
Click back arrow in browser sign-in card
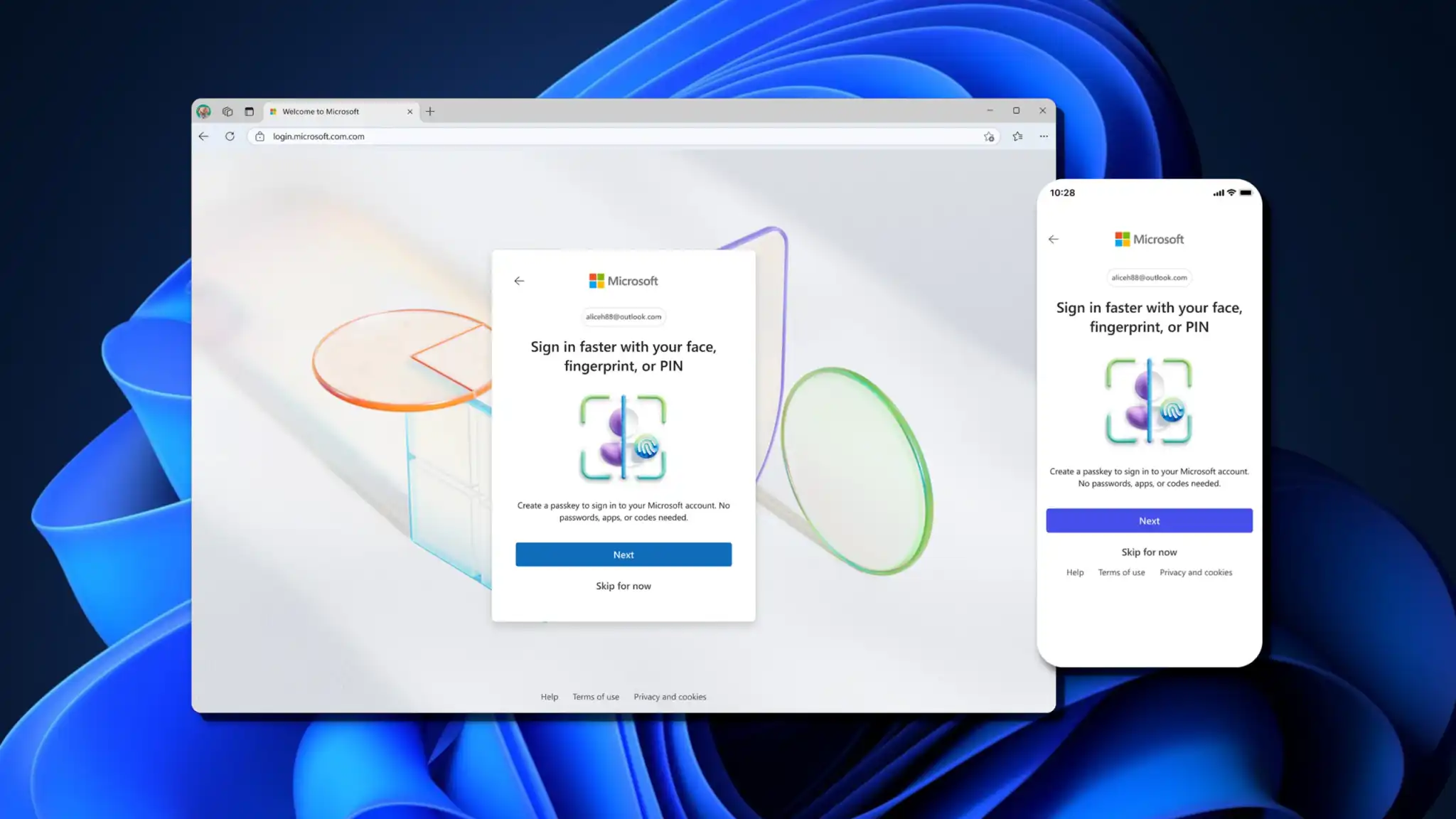pyautogui.click(x=519, y=281)
